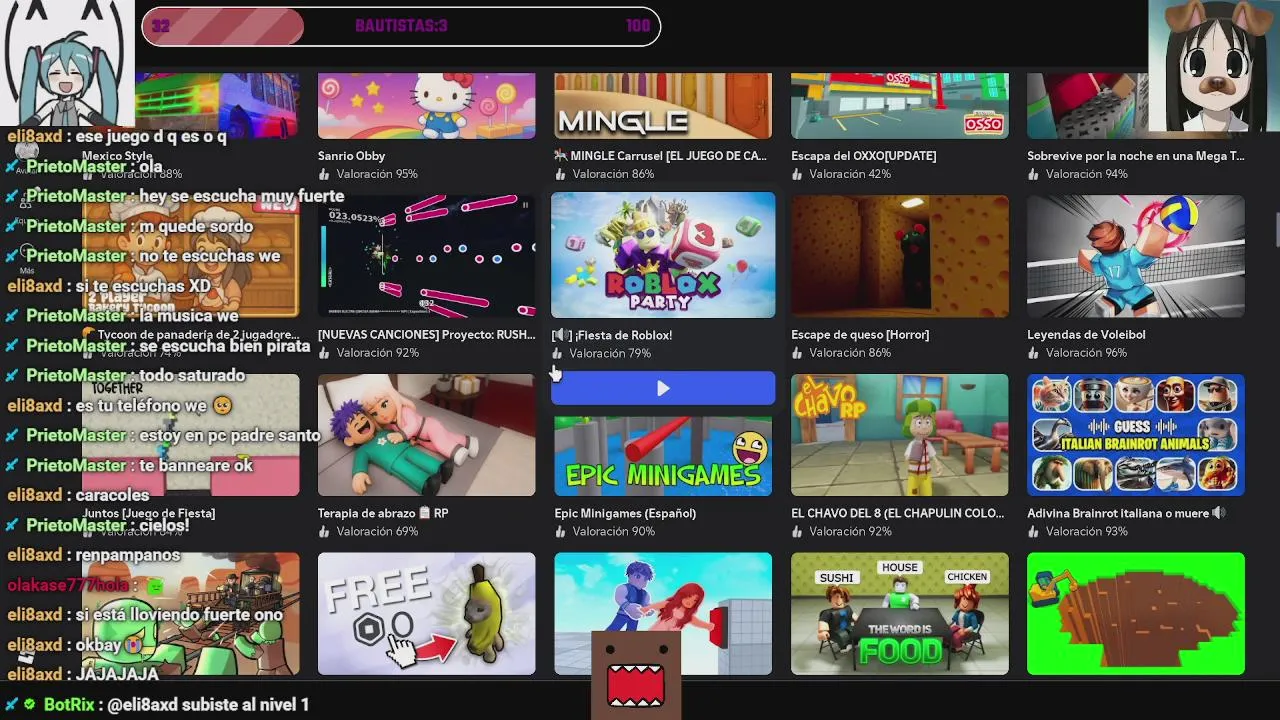Open the green background wood-chopping game thumbnail

pos(1136,614)
